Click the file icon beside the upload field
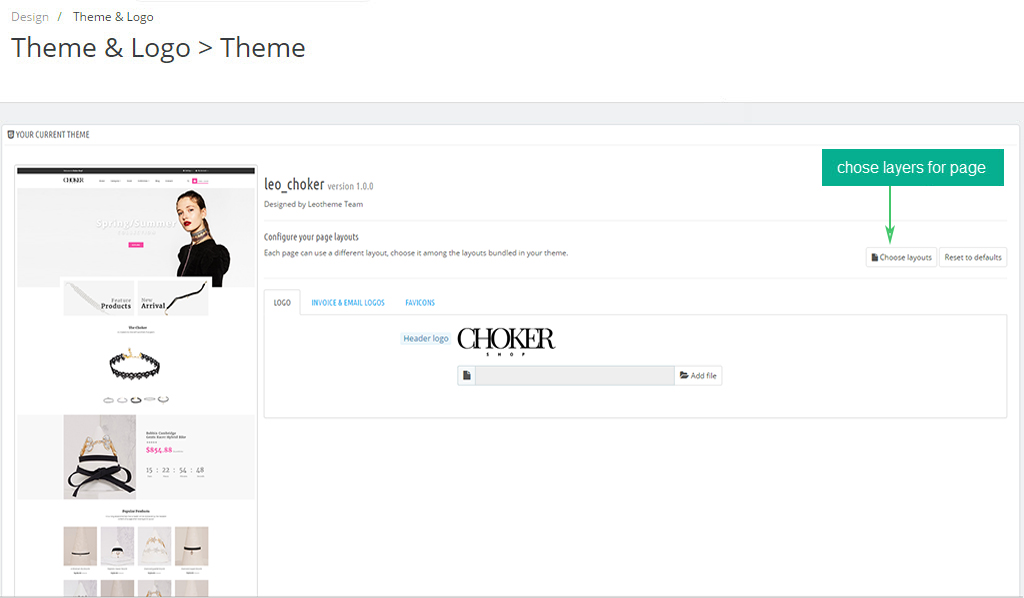 click(466, 375)
